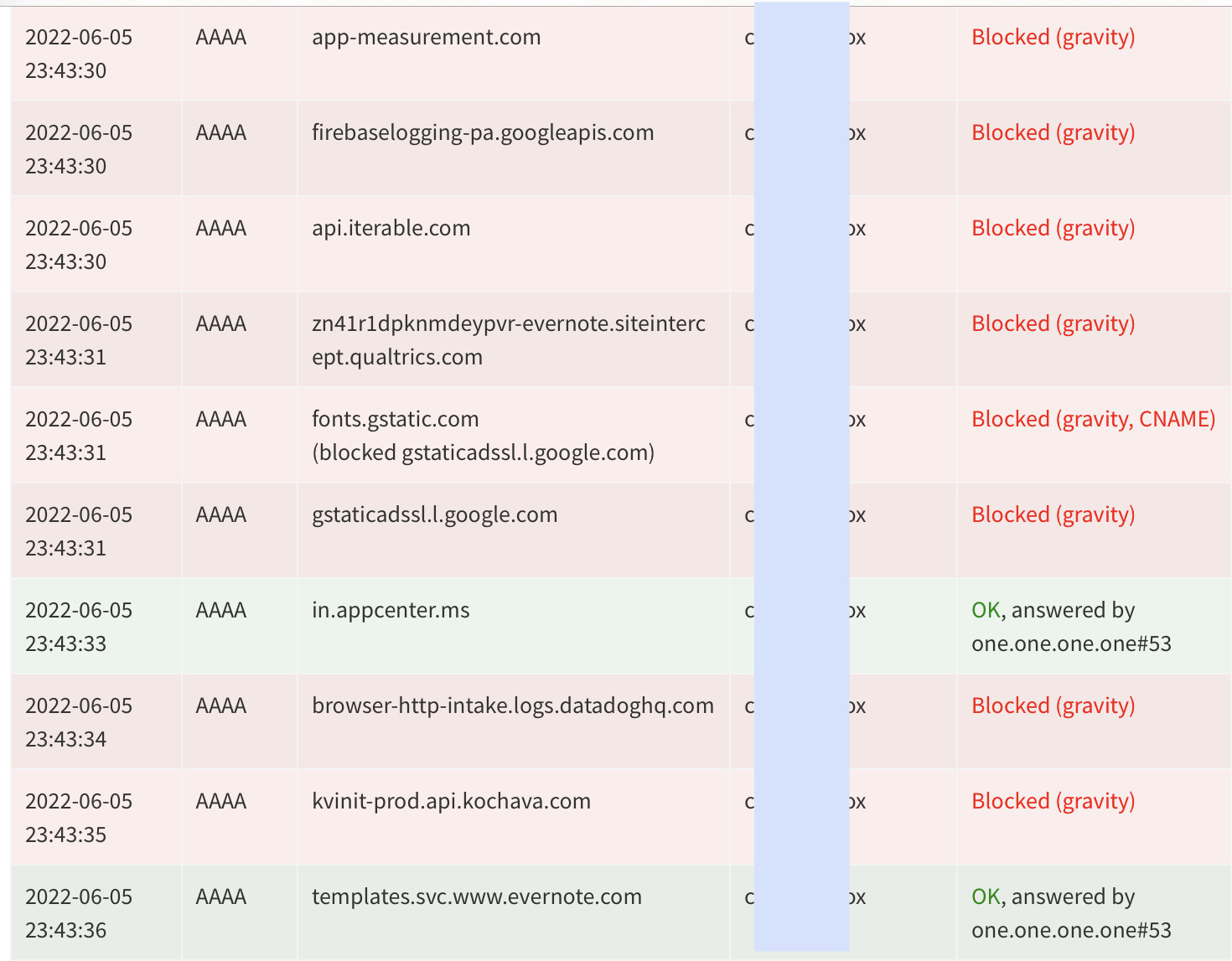The image size is (1232, 961).
Task: Click the AAAA type for api.iterable.com
Action: pos(221,229)
